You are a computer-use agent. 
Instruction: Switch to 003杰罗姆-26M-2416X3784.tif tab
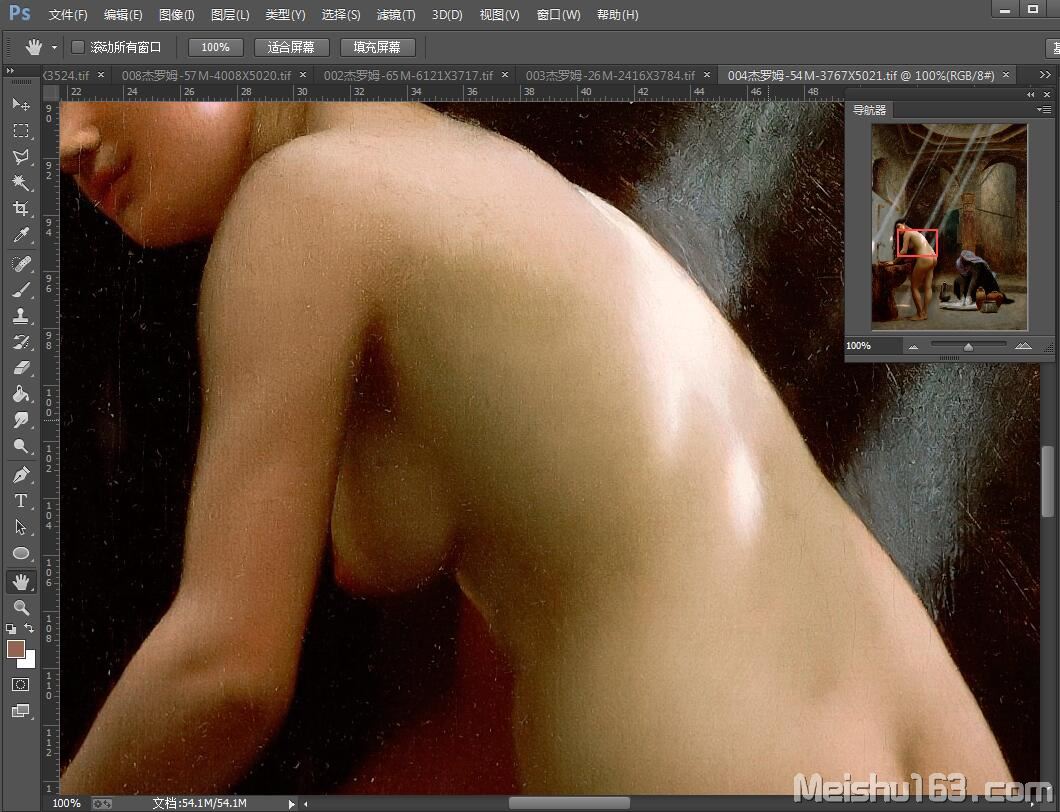pos(610,75)
